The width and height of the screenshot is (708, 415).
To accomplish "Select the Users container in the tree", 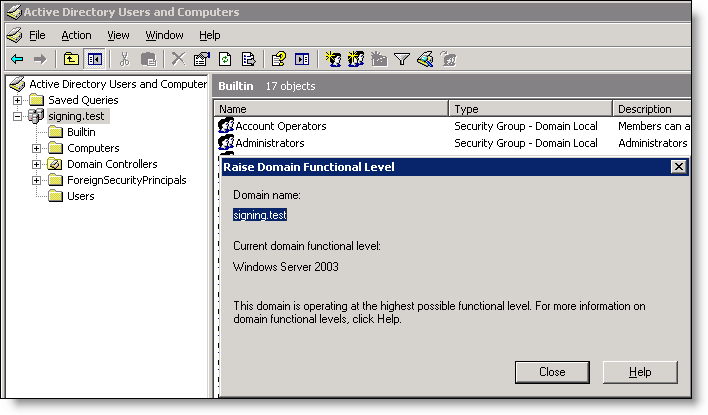I will [x=80, y=196].
